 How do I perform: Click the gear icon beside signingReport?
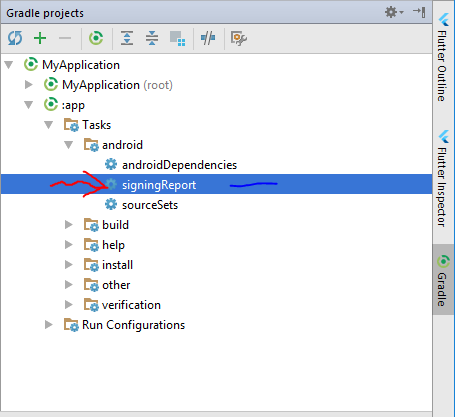coord(111,184)
